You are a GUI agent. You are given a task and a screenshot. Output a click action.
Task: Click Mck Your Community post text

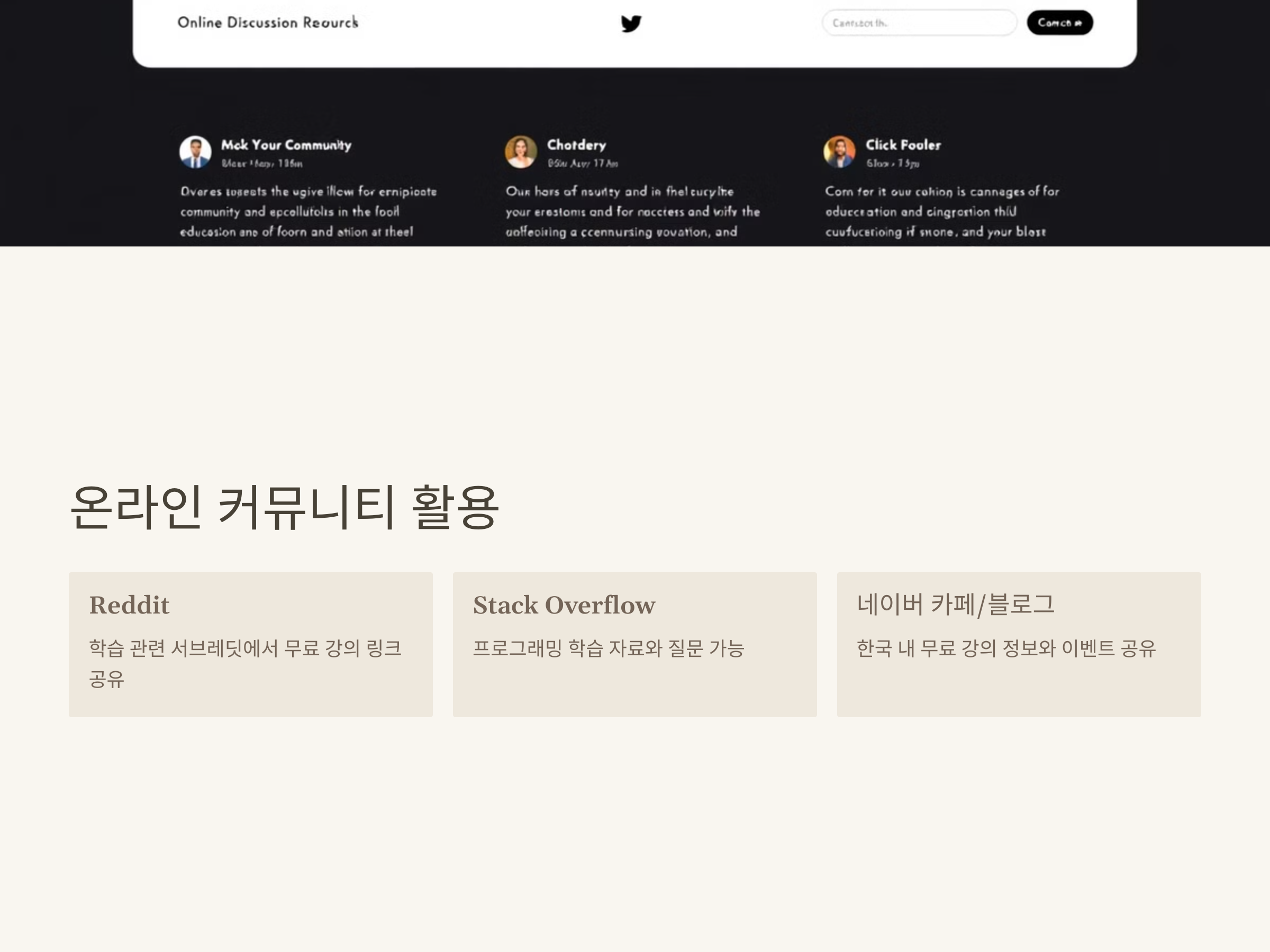pos(308,212)
